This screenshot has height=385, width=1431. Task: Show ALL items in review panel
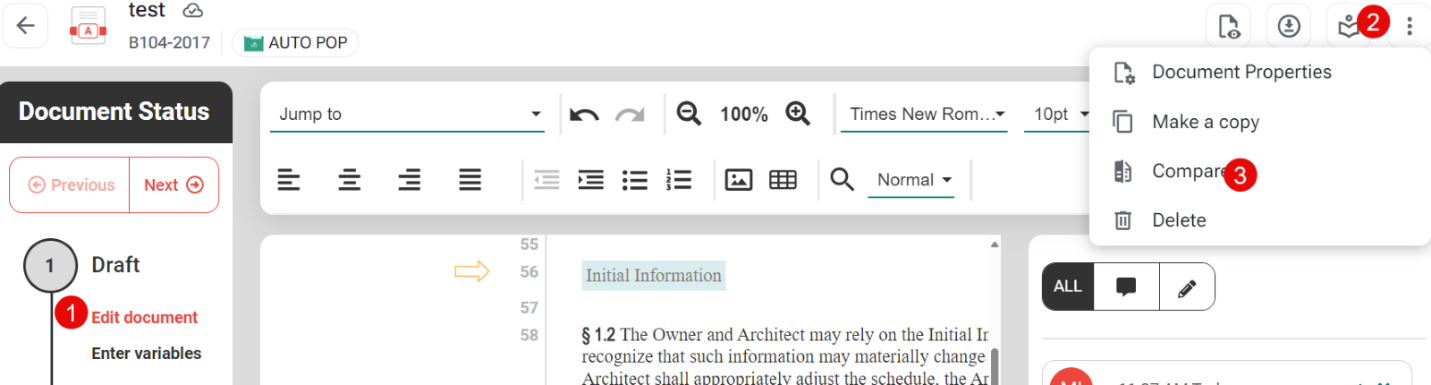[x=1068, y=287]
